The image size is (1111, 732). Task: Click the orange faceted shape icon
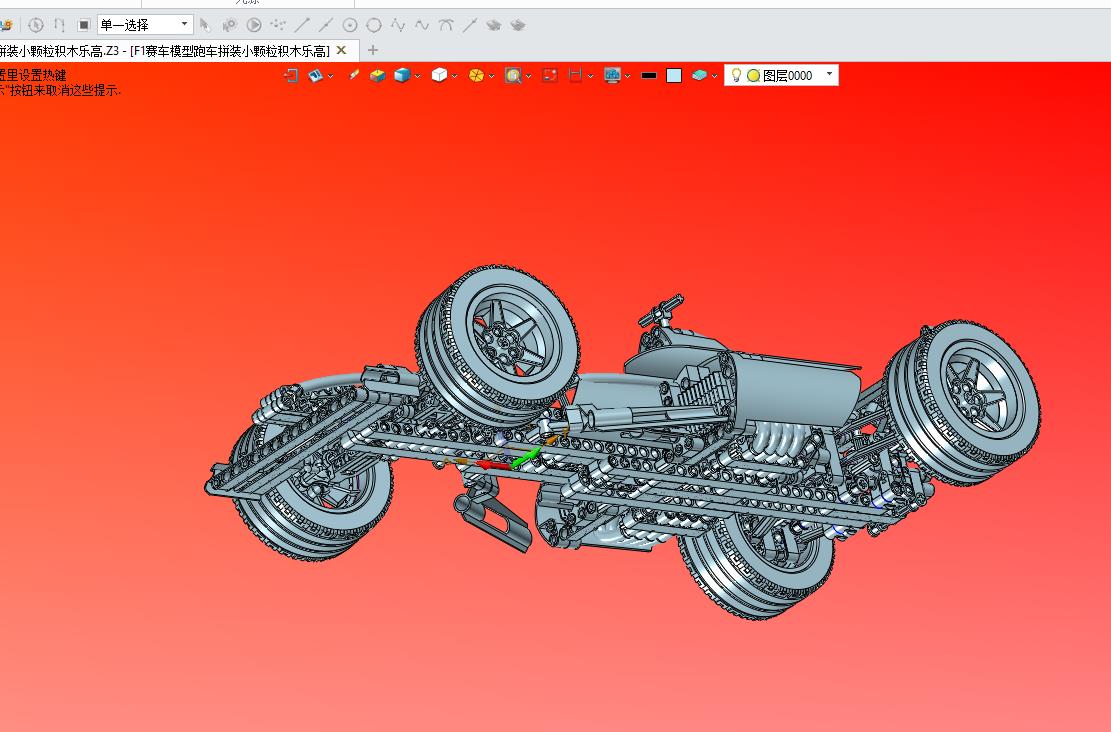(476, 75)
